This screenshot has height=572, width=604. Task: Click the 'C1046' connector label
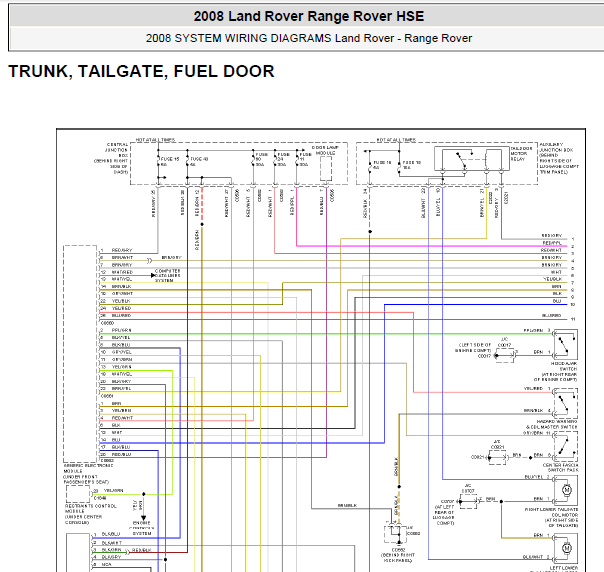pyautogui.click(x=100, y=498)
